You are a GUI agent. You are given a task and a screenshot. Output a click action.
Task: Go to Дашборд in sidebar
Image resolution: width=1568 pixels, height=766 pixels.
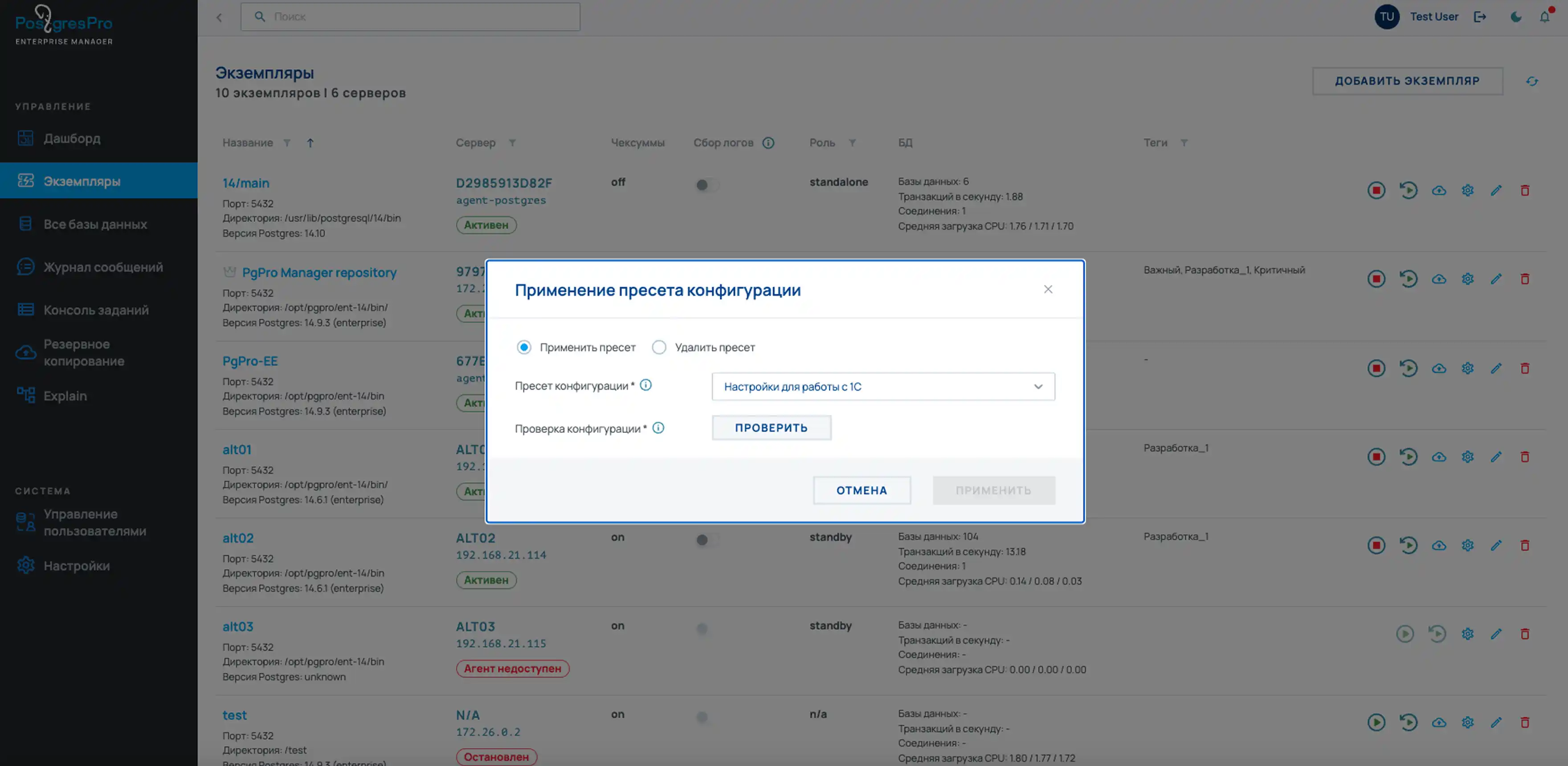[x=72, y=139]
